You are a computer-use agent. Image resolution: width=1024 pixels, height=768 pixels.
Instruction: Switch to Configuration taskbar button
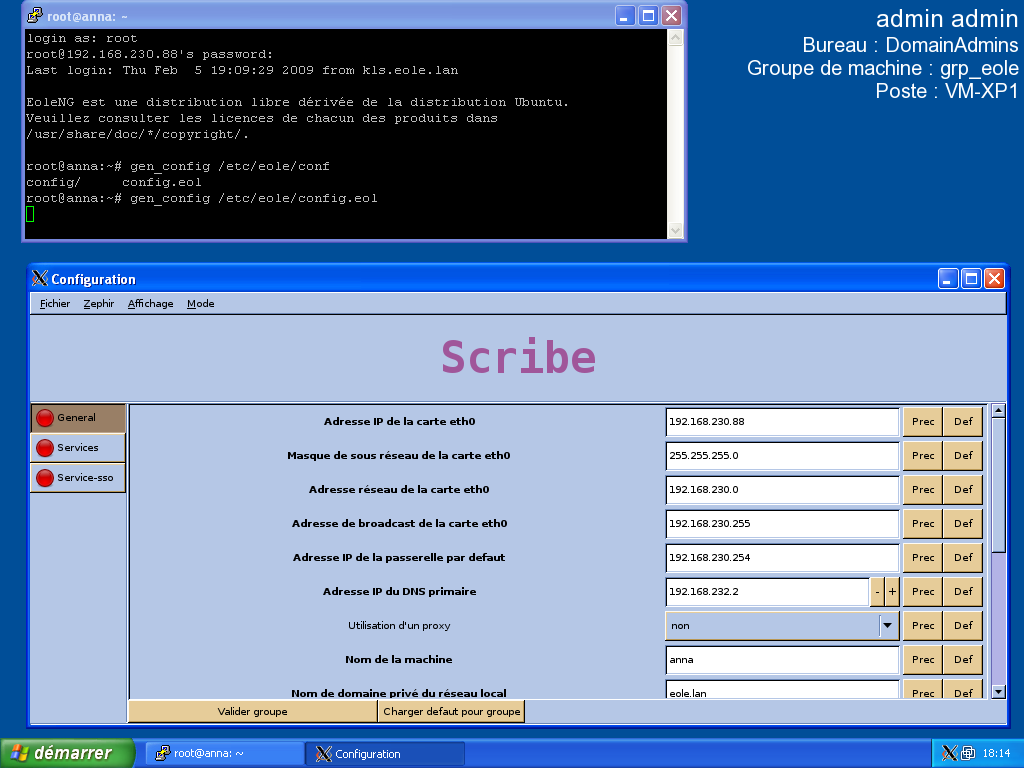point(385,754)
